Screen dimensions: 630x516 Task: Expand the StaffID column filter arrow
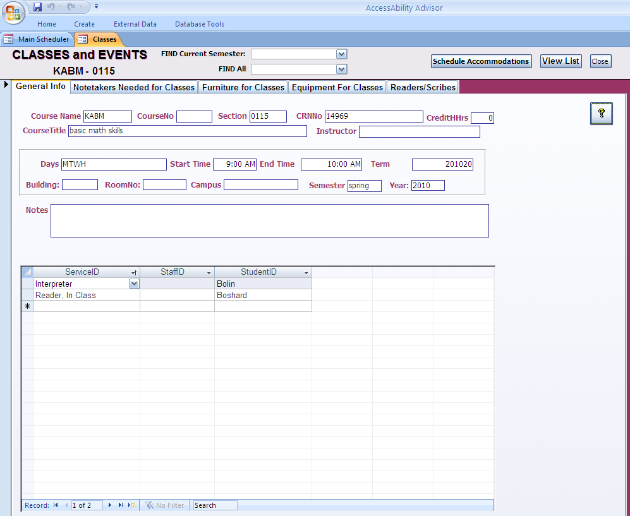point(209,272)
